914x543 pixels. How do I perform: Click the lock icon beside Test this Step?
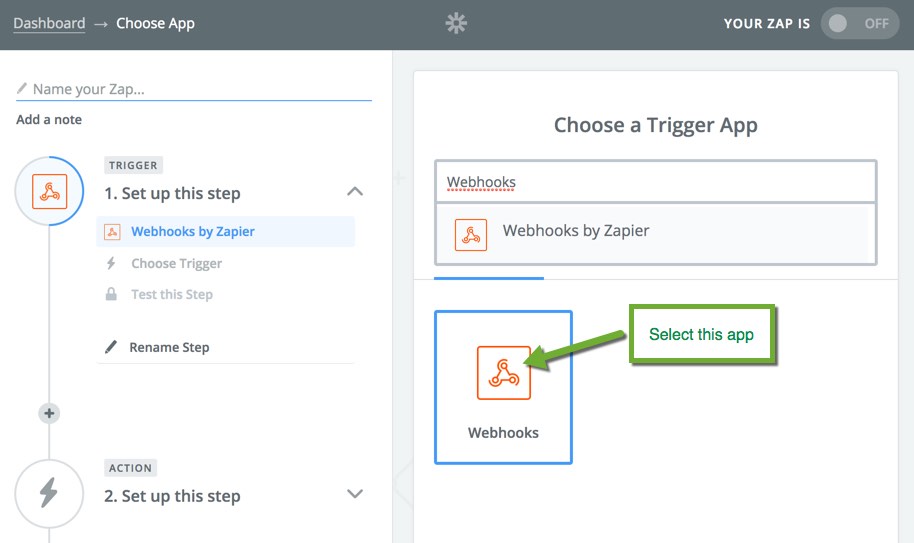pyautogui.click(x=111, y=294)
